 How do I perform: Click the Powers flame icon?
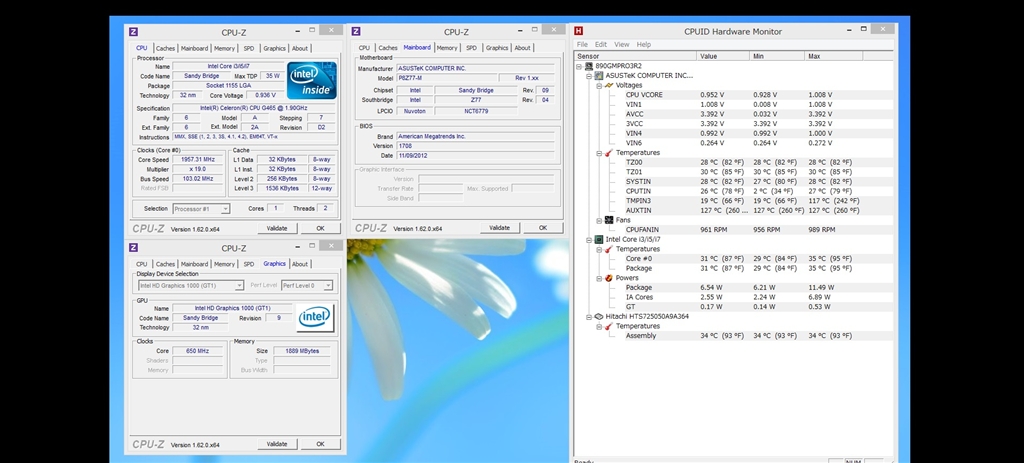click(609, 278)
